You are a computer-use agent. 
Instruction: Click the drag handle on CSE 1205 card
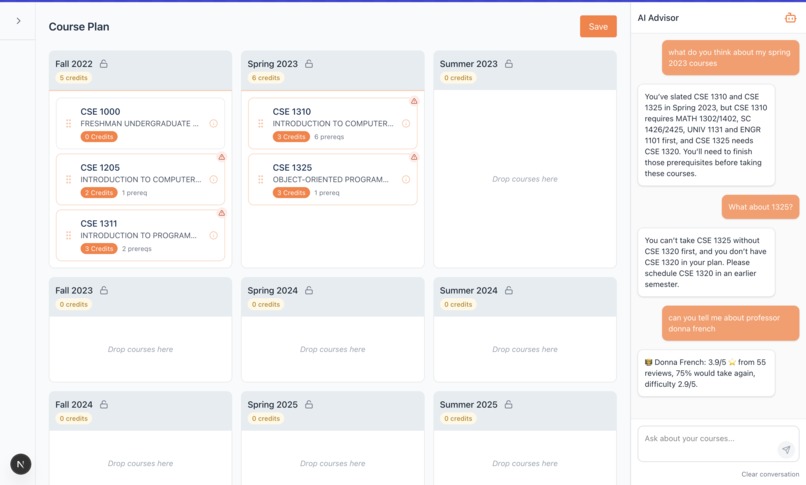[68, 179]
